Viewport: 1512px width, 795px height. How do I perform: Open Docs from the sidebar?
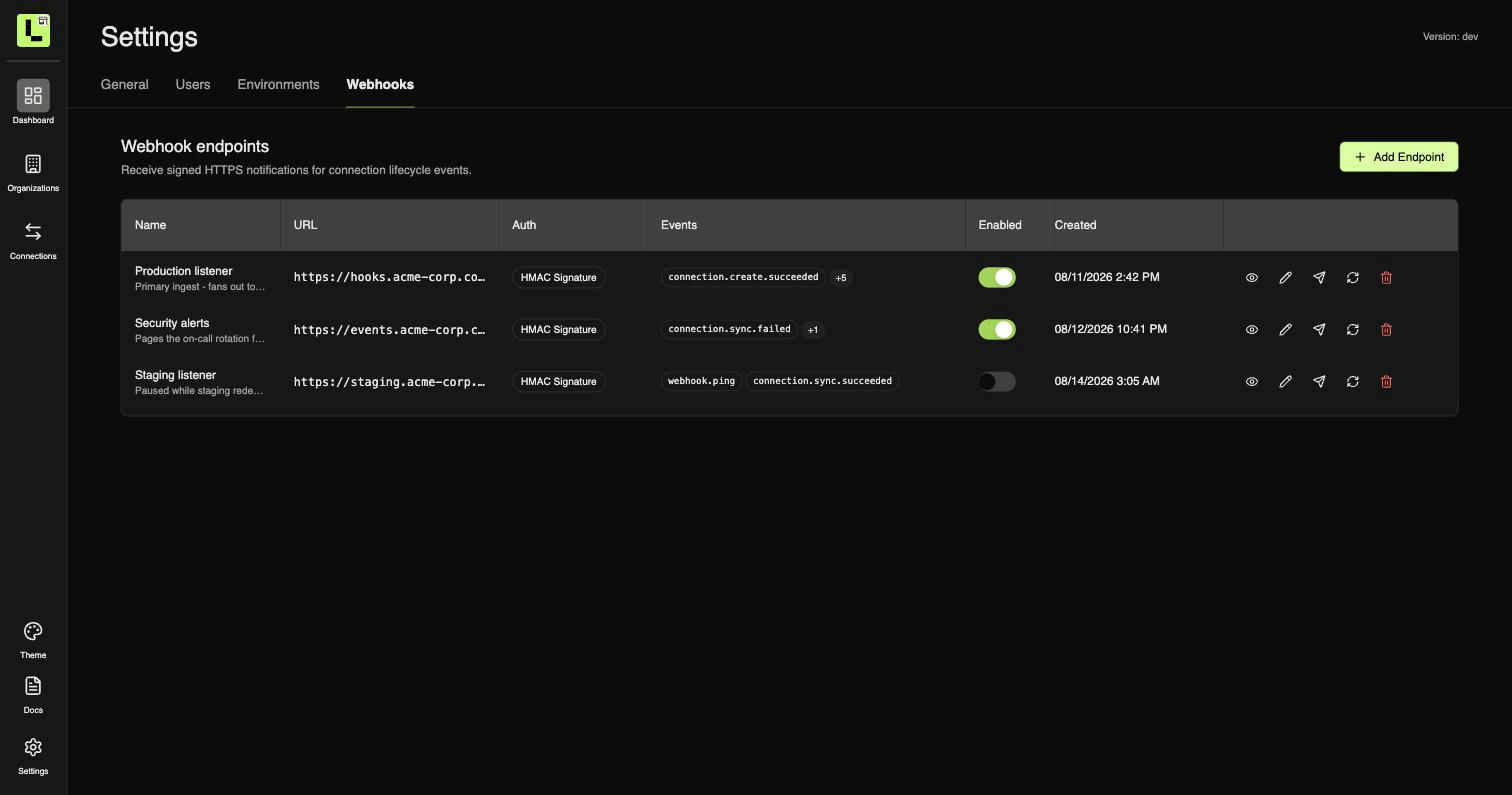33,695
